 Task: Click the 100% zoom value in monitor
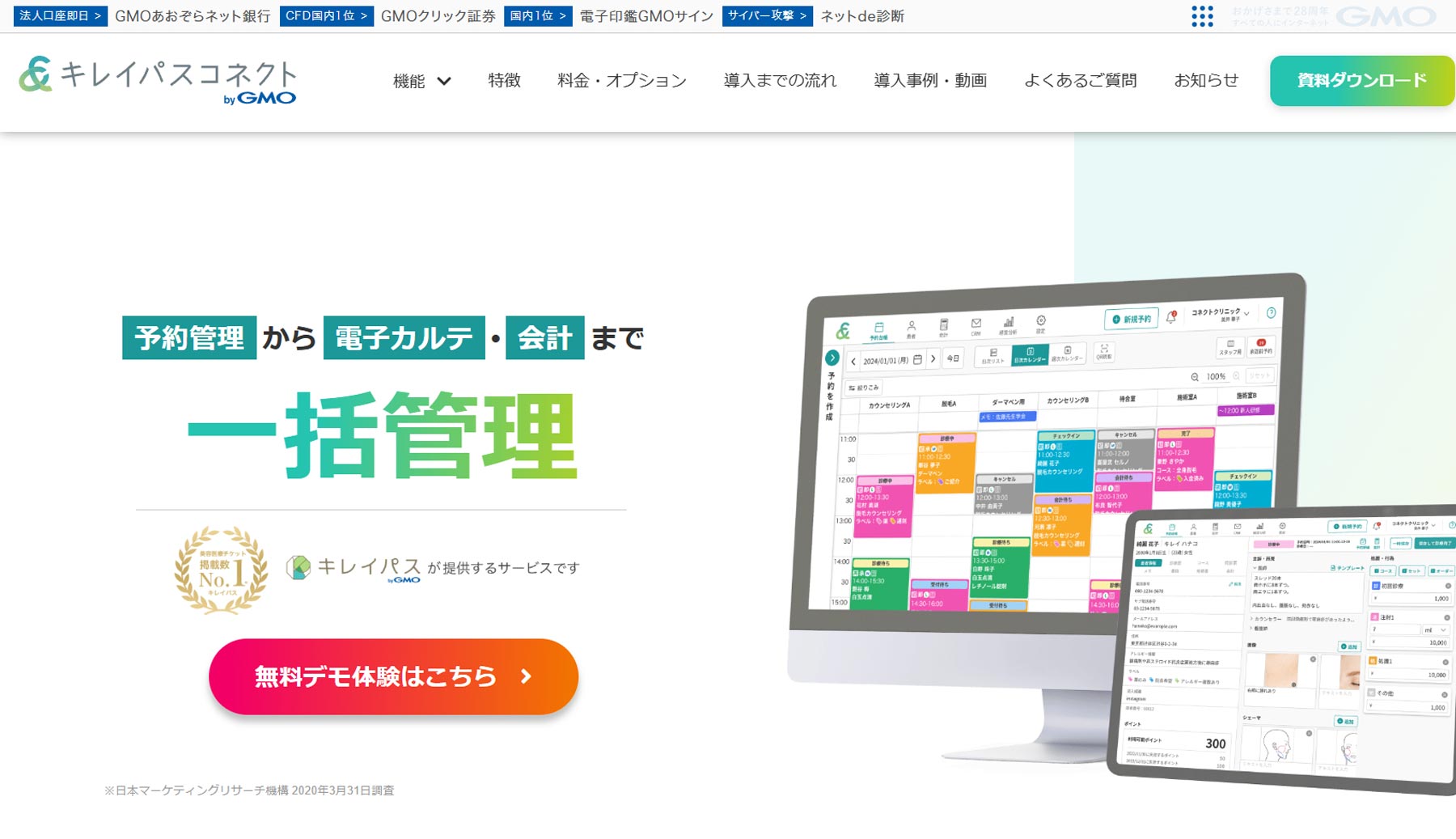(x=1216, y=376)
